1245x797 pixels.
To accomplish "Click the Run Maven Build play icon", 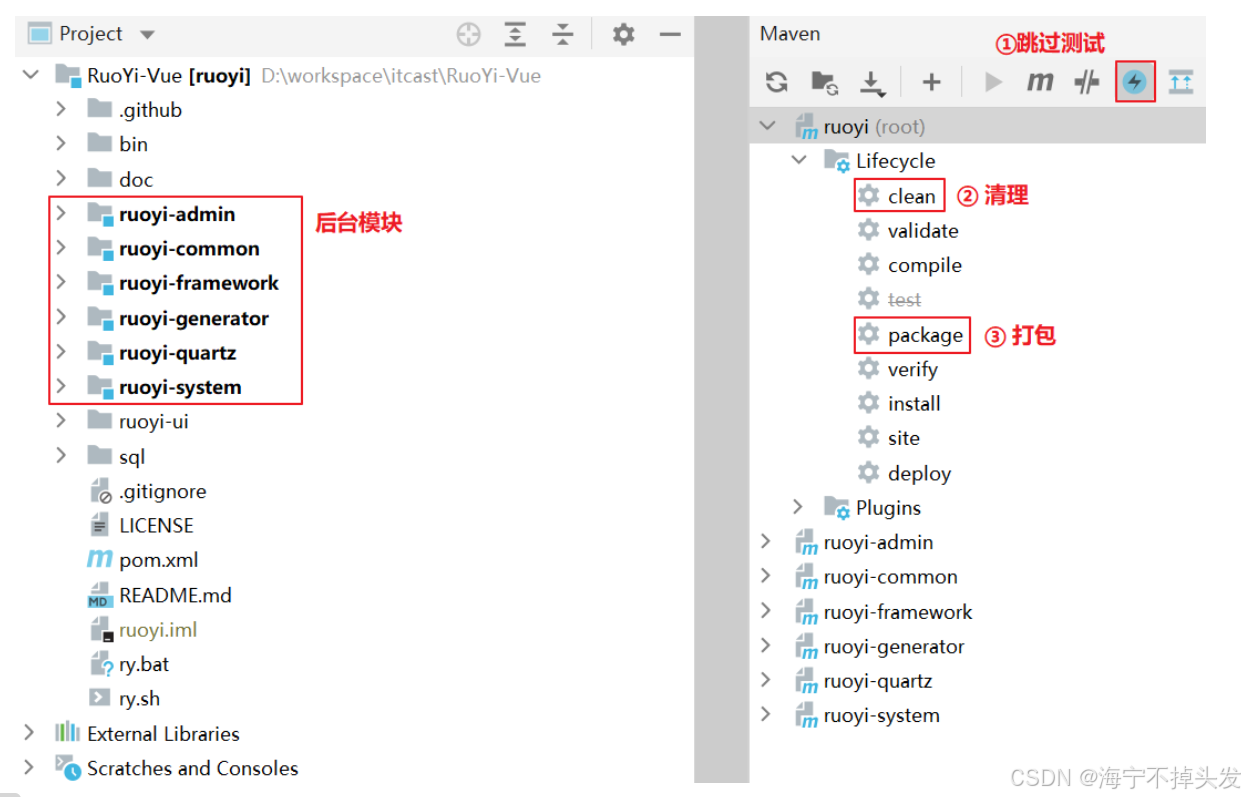I will [993, 82].
